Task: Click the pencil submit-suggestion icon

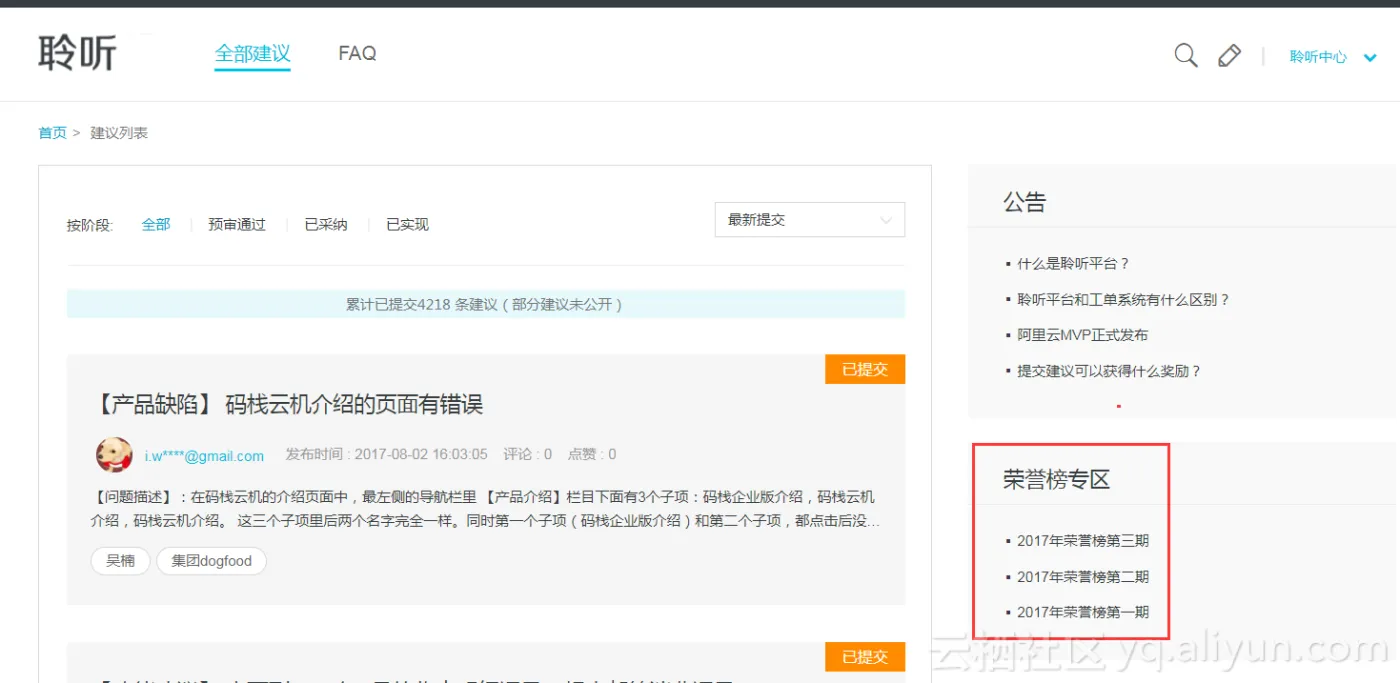Action: (1229, 56)
